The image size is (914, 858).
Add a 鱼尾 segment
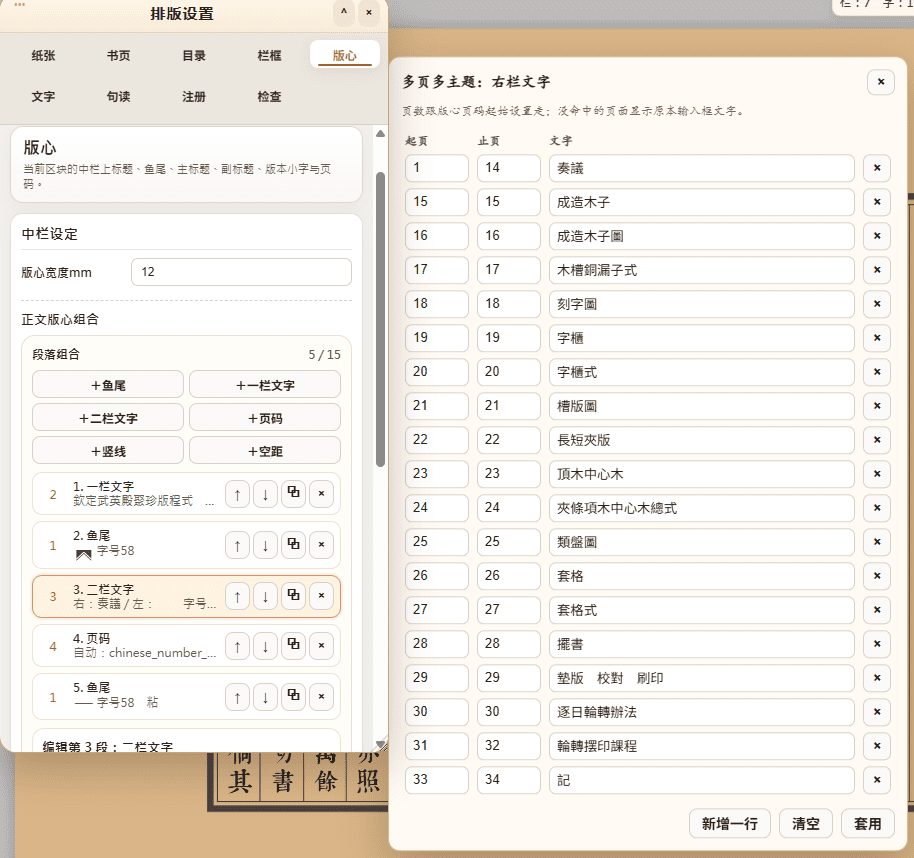108,385
